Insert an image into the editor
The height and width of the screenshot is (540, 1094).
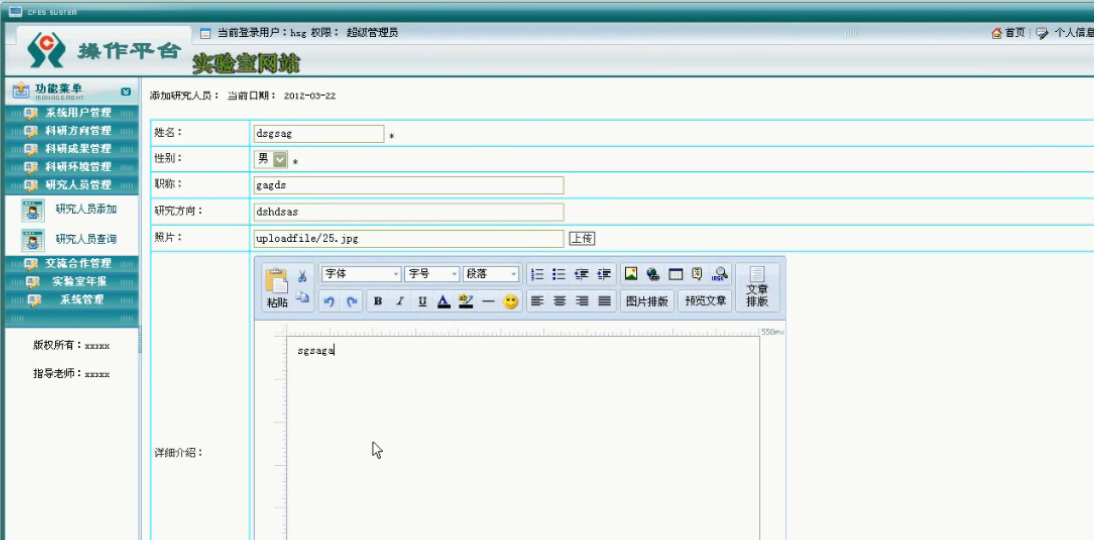point(631,274)
